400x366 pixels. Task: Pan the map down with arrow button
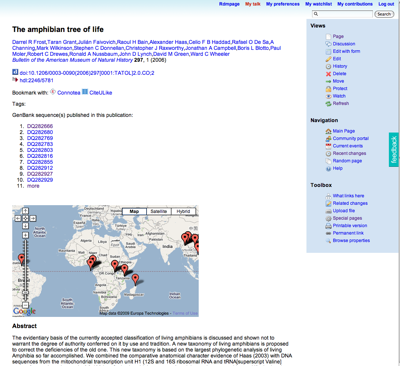(25, 226)
